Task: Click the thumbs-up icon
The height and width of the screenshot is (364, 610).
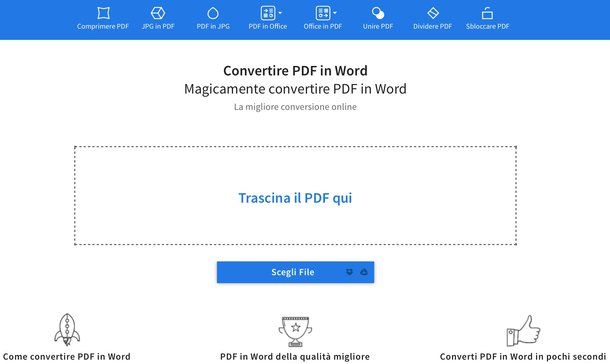Action: [523, 331]
